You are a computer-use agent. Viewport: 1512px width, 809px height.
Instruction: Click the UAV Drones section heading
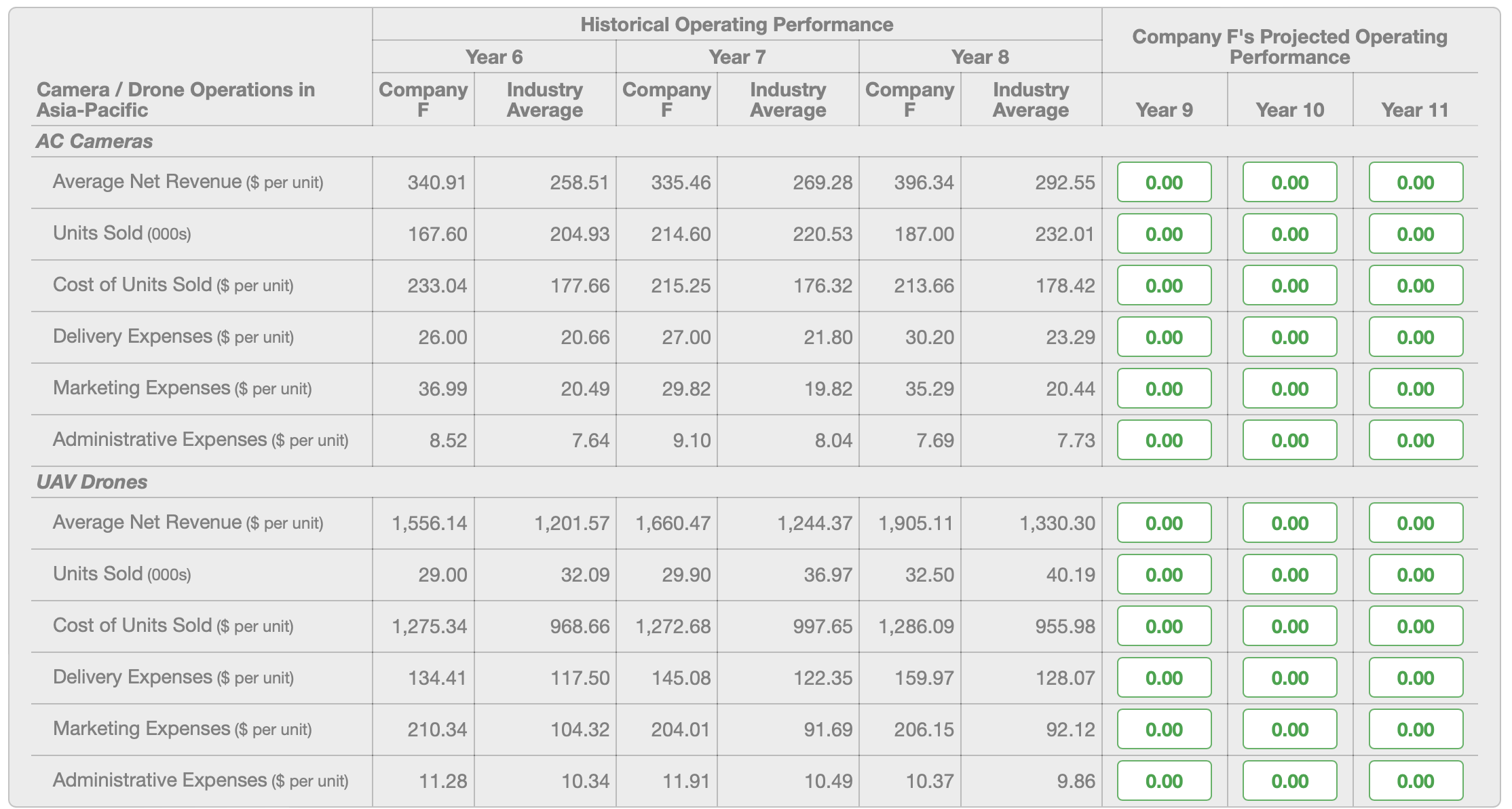pos(92,482)
